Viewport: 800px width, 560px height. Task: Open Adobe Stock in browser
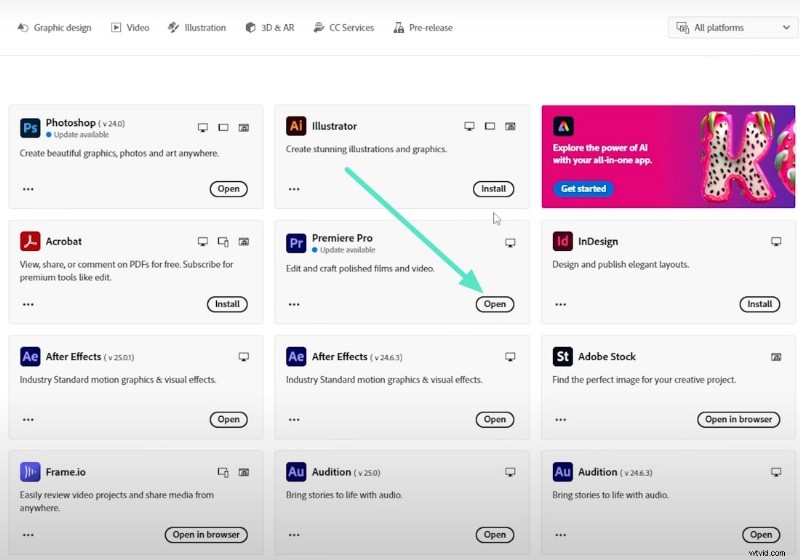point(738,419)
